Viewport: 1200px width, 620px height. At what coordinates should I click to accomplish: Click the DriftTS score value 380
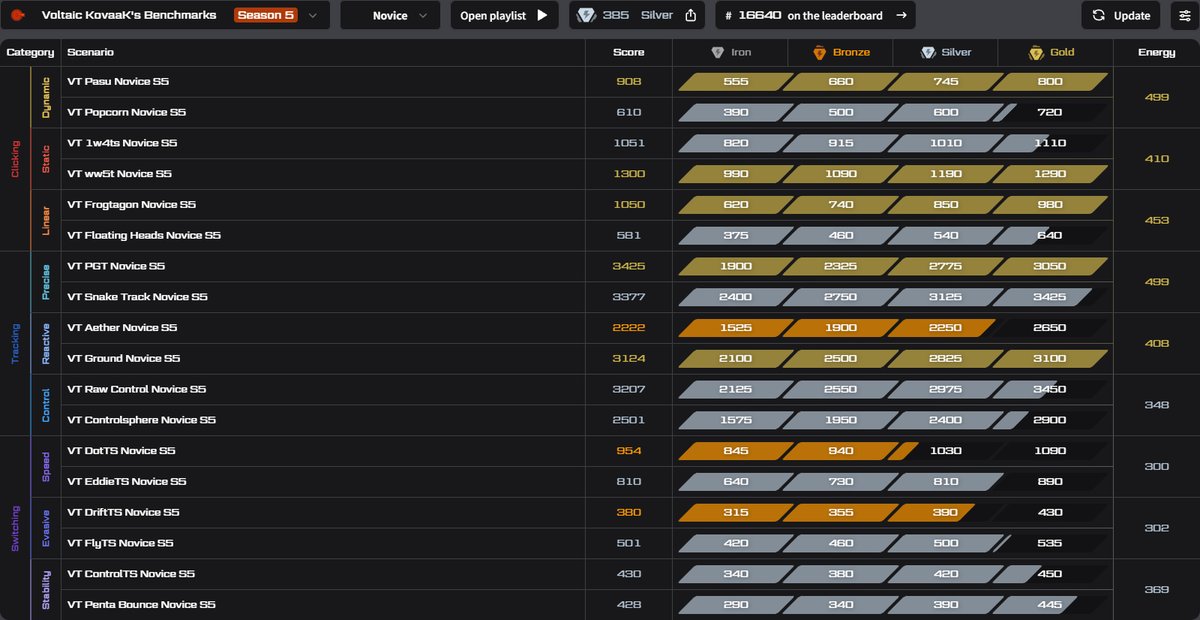point(629,512)
